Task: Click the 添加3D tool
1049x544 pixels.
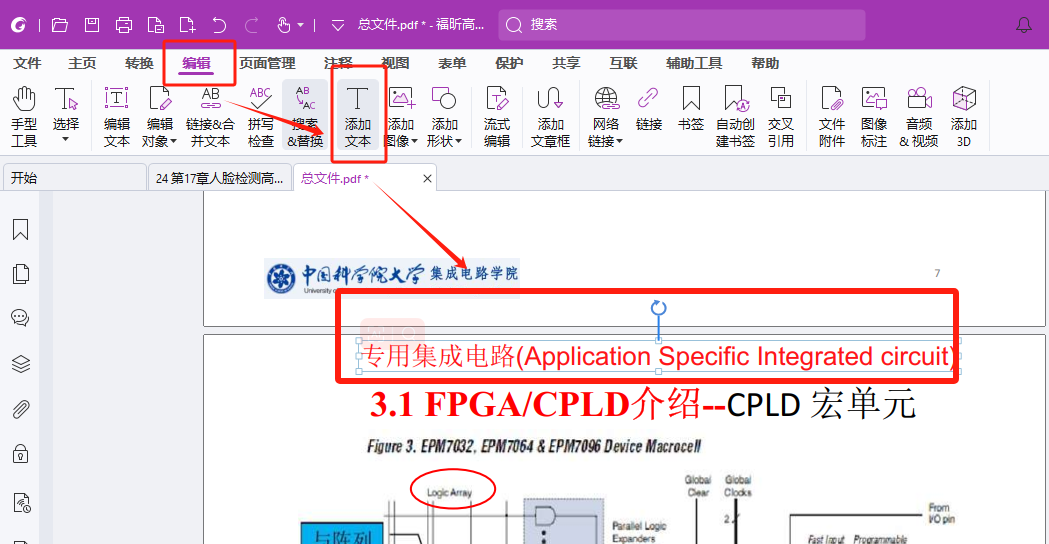Action: [x=963, y=116]
